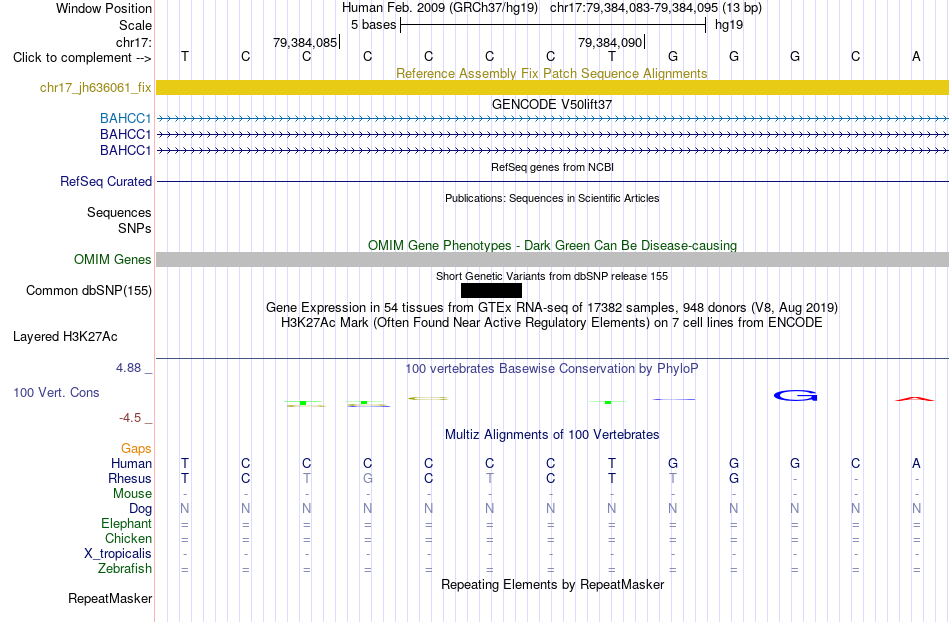Screen dimensions: 950x622
Task: Click the 'Layered H3K27Ac' label
Action: [65, 337]
